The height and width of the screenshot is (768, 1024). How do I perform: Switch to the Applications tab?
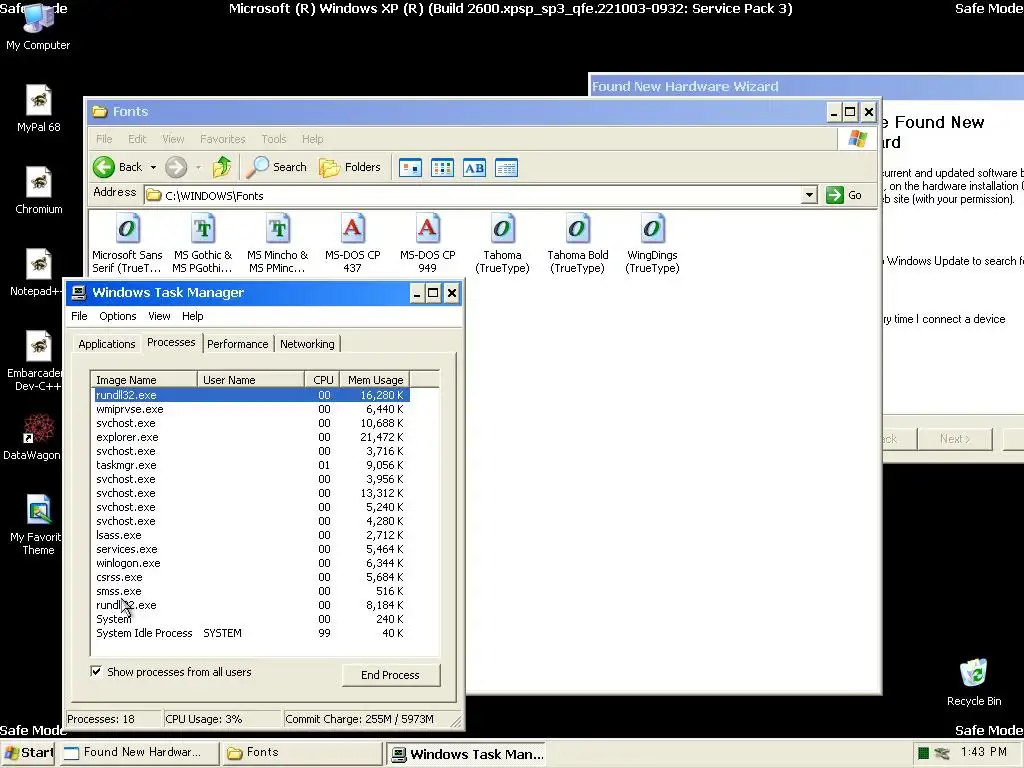(x=106, y=344)
